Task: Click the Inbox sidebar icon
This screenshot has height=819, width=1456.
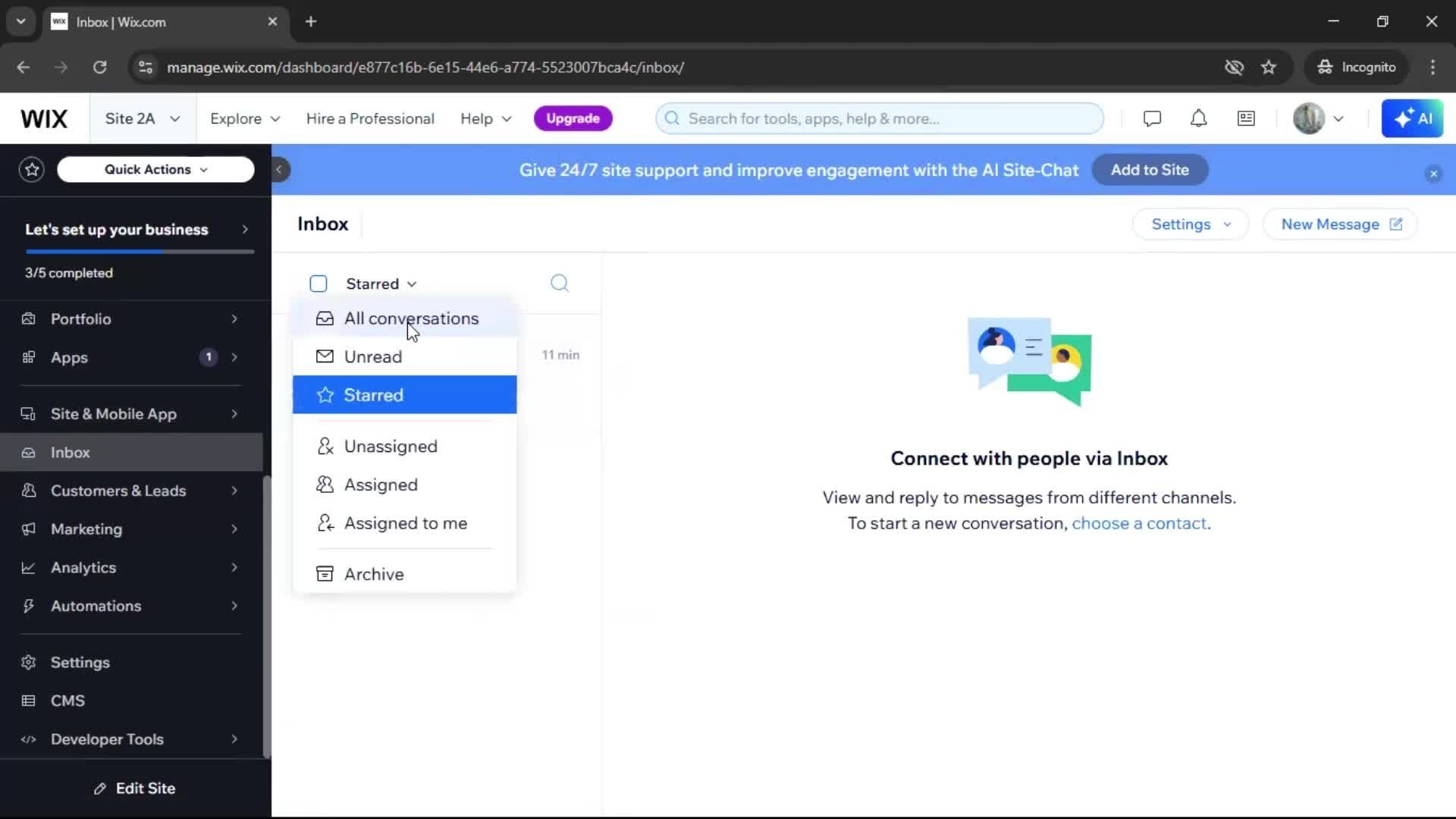Action: click(29, 453)
